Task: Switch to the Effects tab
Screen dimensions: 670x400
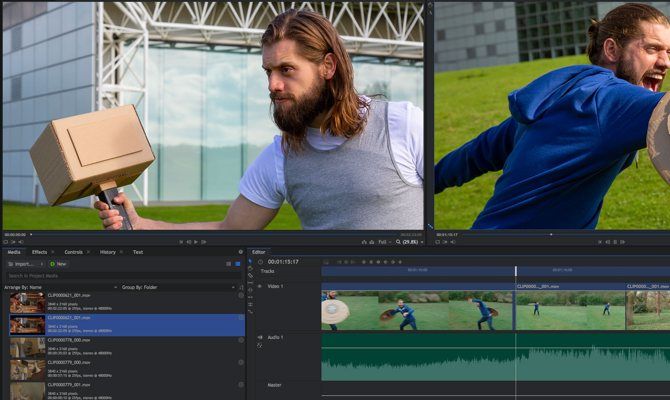Action: coord(40,252)
